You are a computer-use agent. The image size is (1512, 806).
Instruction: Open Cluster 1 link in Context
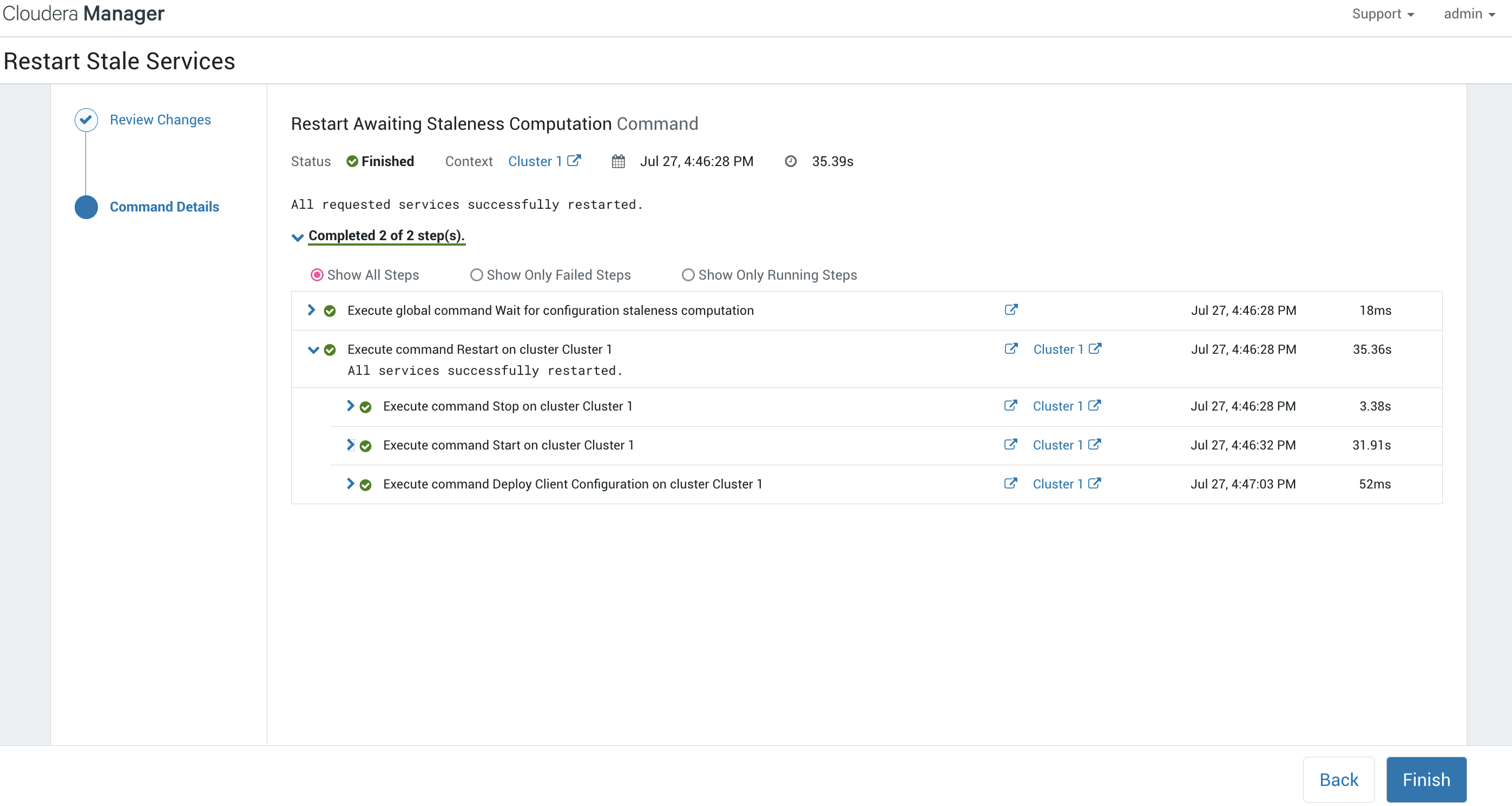click(x=535, y=161)
